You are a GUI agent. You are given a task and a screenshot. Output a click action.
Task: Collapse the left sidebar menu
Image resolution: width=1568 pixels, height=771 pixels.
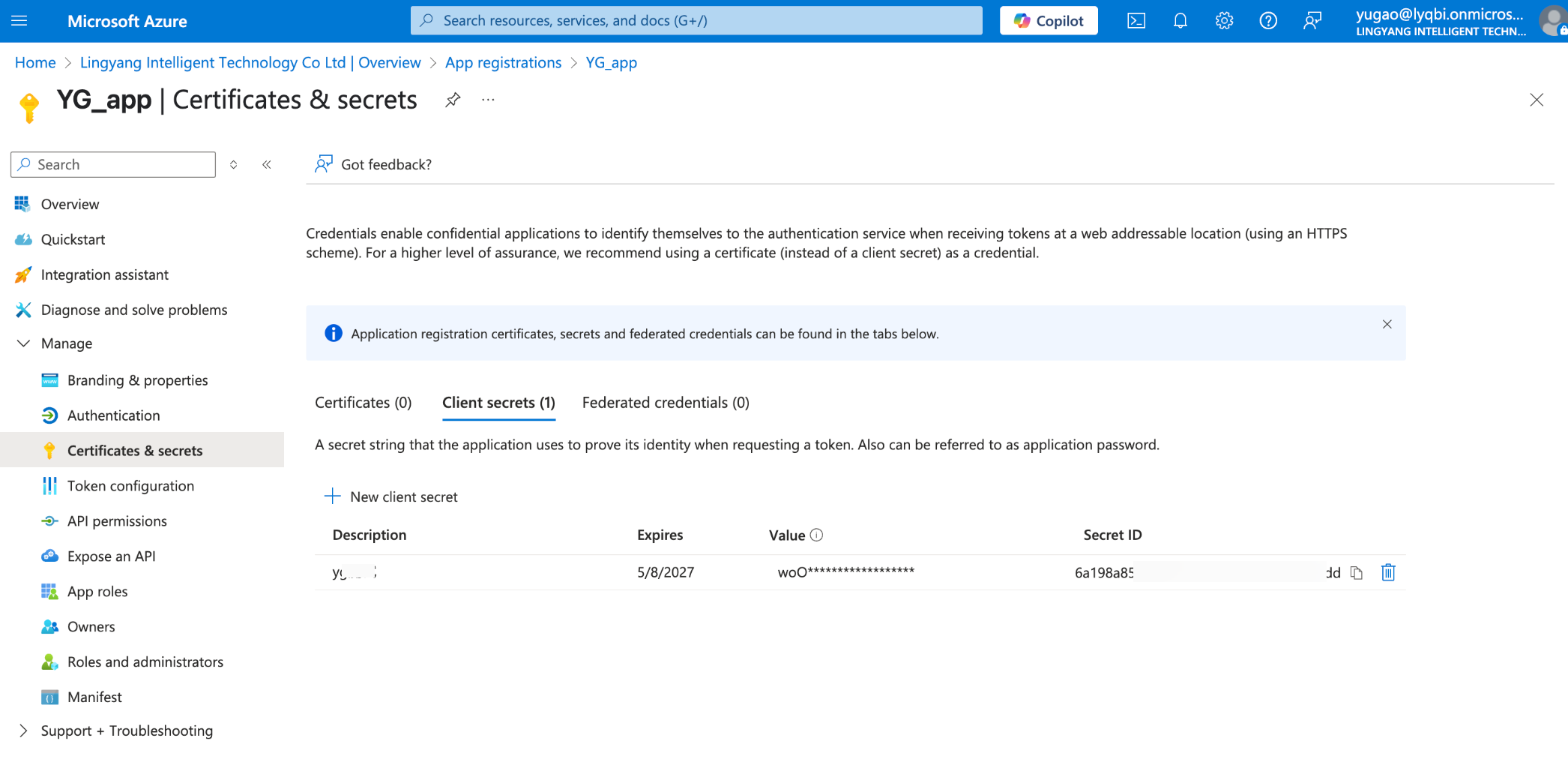pyautogui.click(x=267, y=164)
